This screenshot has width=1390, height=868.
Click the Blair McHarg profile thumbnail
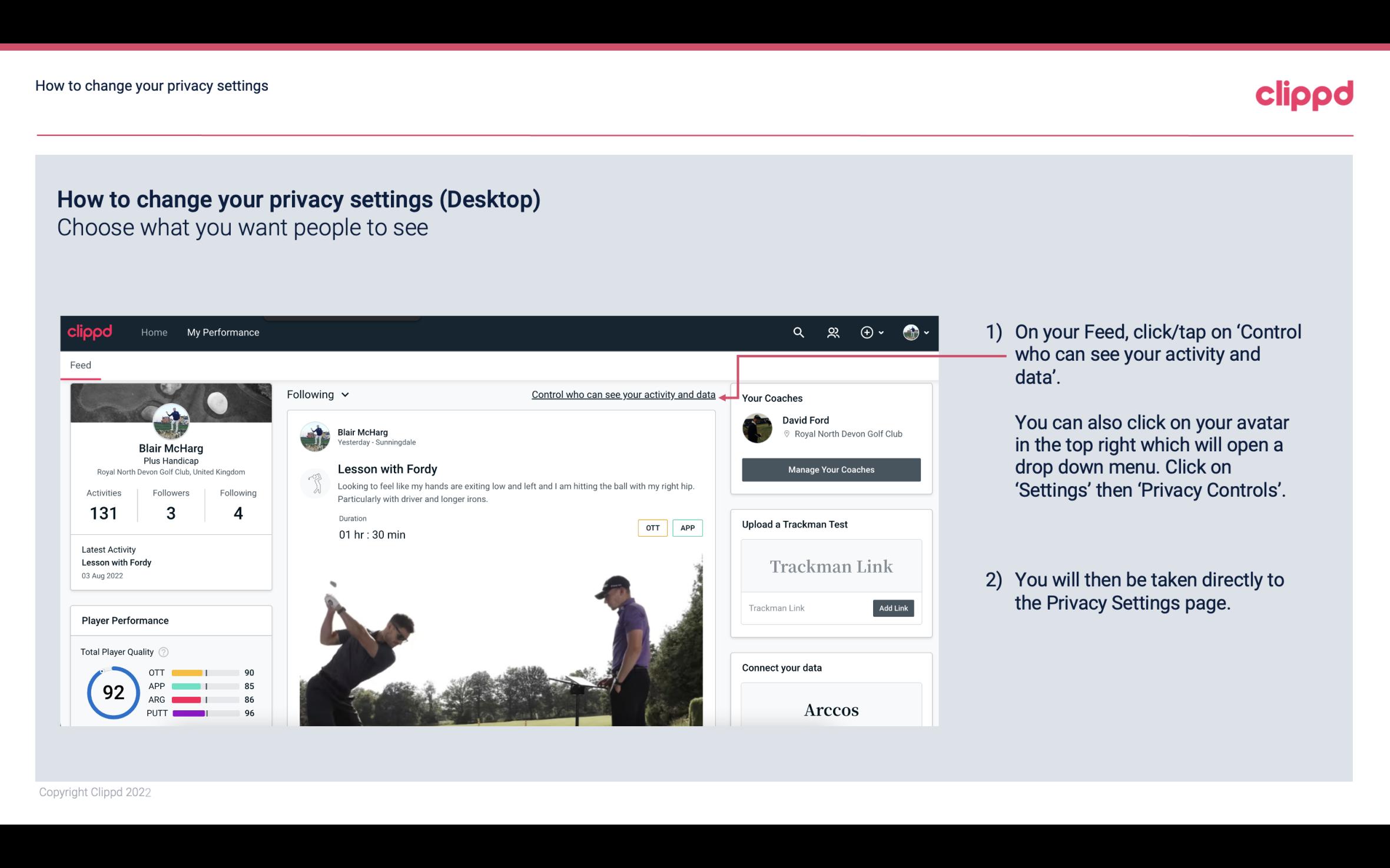(x=171, y=420)
